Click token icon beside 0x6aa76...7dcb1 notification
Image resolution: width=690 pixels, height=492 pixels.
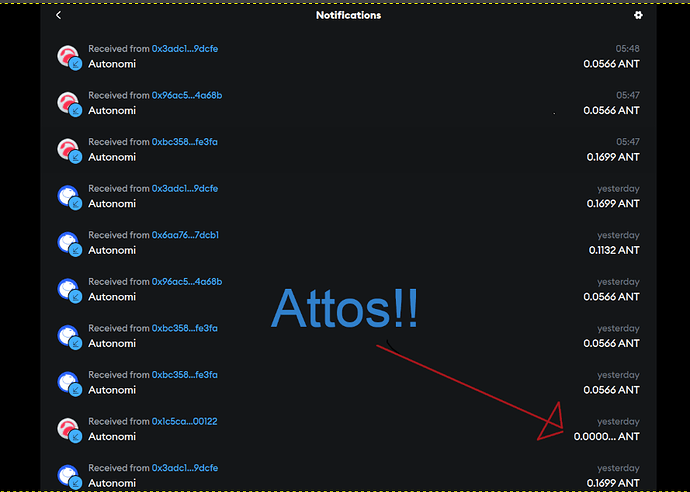[x=69, y=244]
